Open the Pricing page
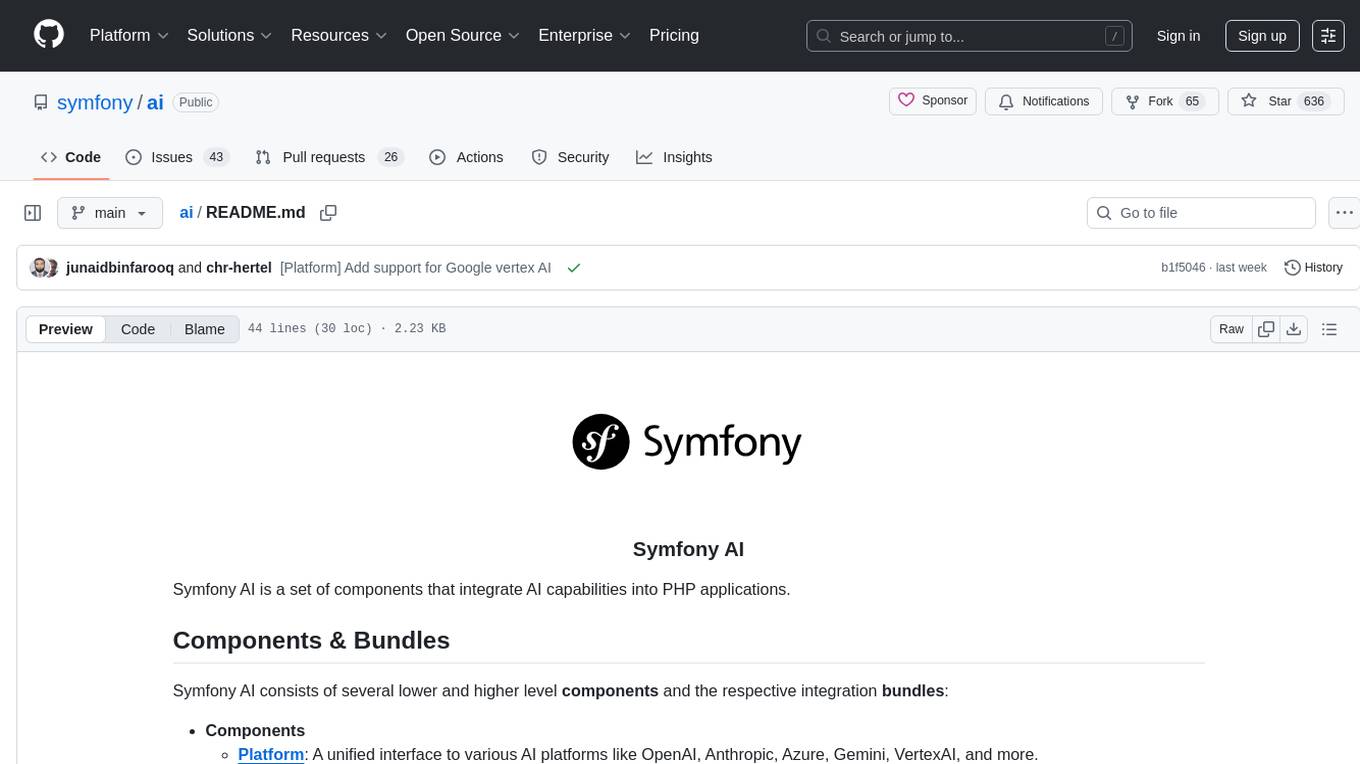 click(x=674, y=35)
